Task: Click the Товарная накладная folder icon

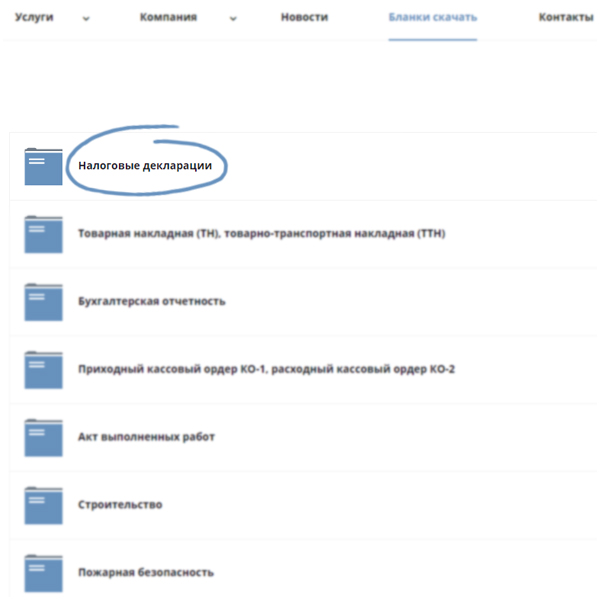Action: [x=43, y=234]
